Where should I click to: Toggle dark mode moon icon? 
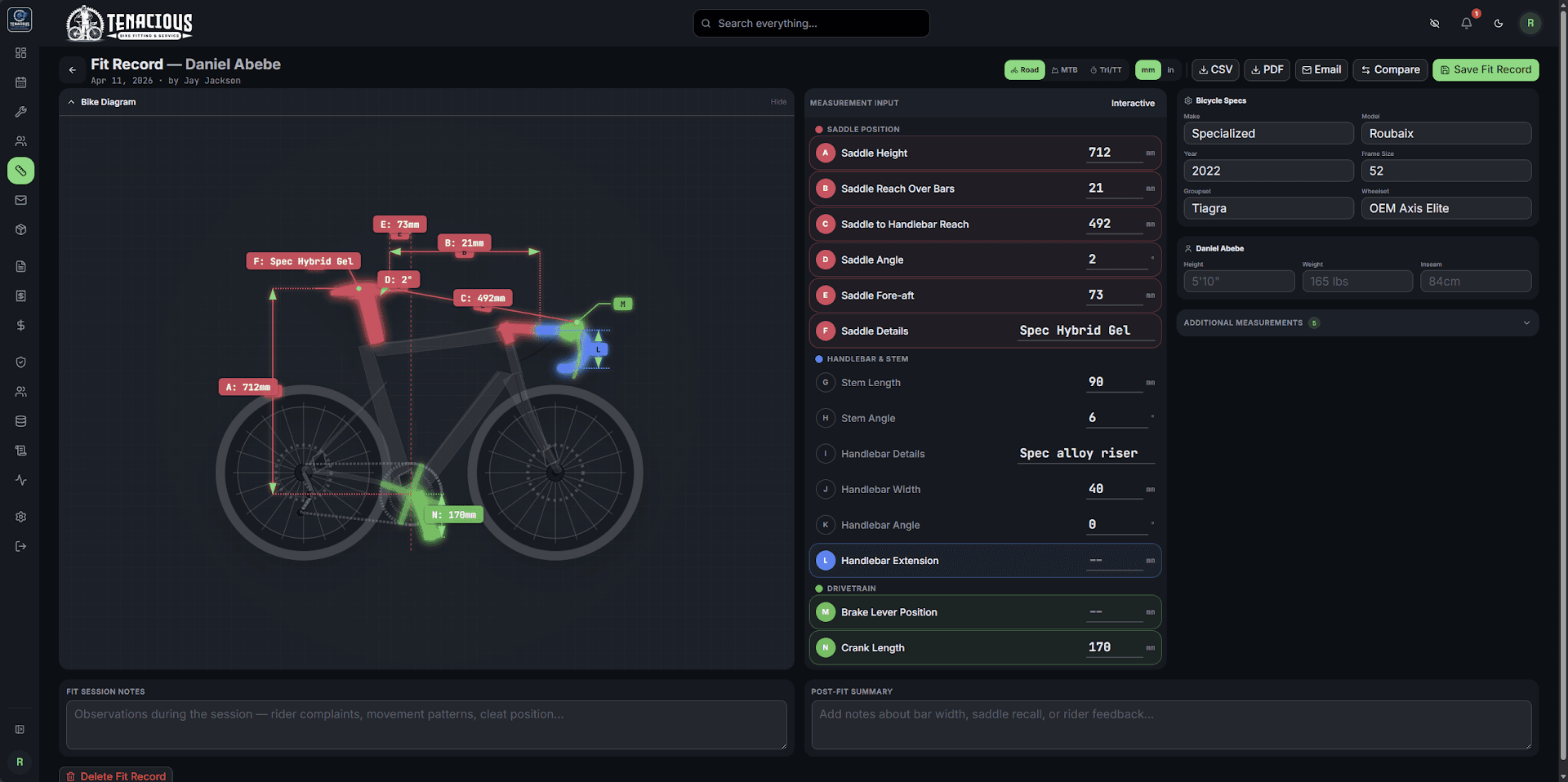pos(1499,23)
